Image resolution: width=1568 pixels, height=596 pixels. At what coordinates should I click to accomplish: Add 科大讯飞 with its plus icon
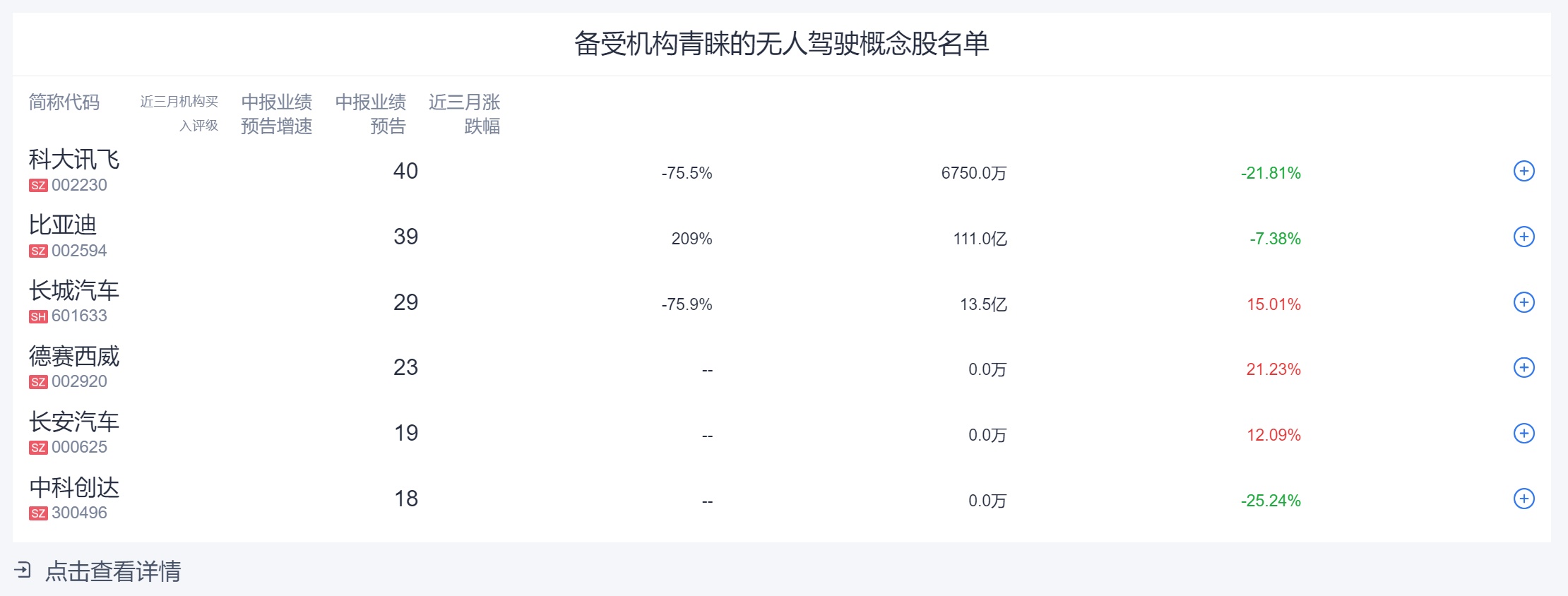coord(1524,172)
